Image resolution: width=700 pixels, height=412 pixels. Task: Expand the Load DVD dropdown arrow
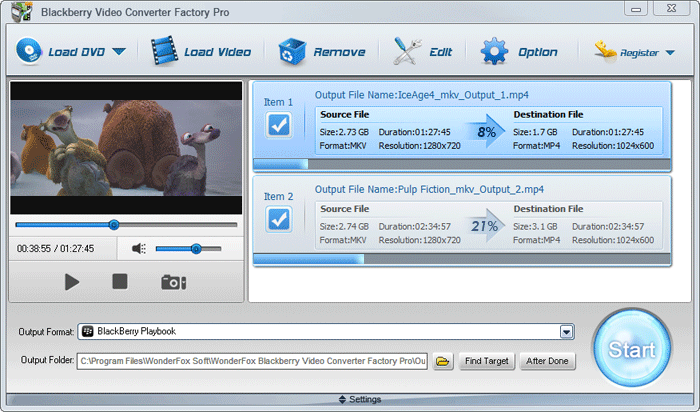(119, 52)
